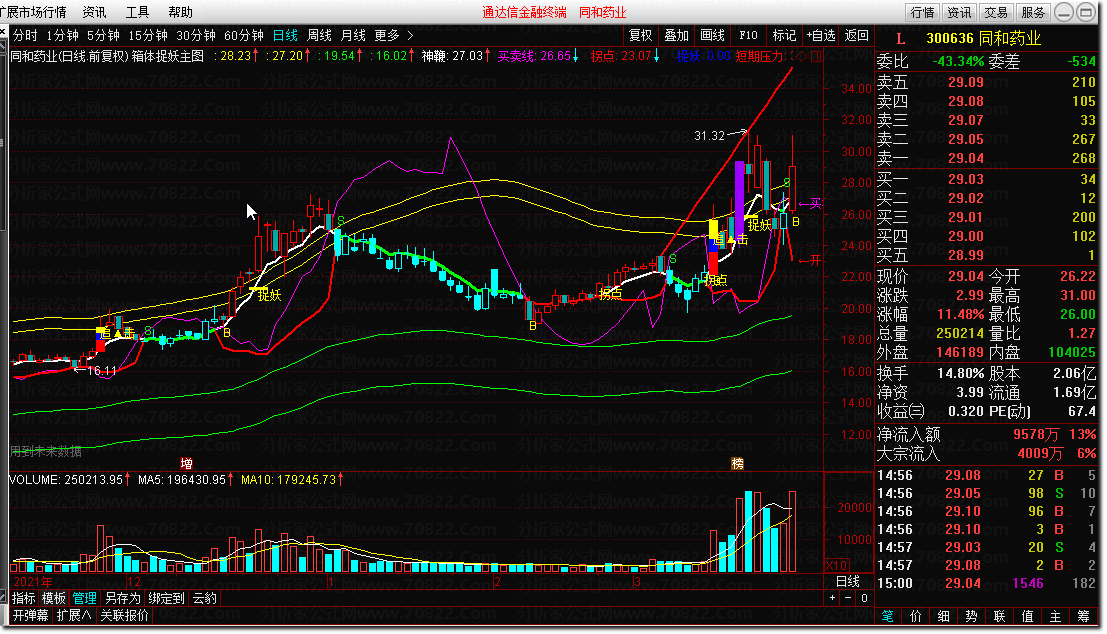
Task: Click the 0 reset button
Action: (864, 598)
